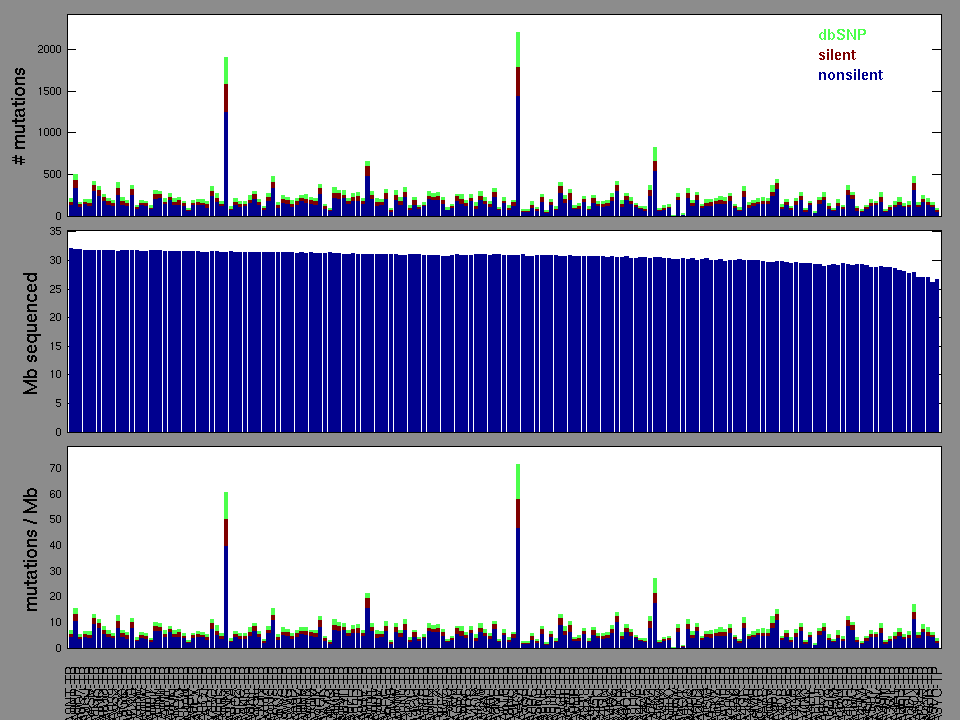Select the 70 tick on mutations/Mb axis
Viewport: 960px width, 720px height.
55,469
